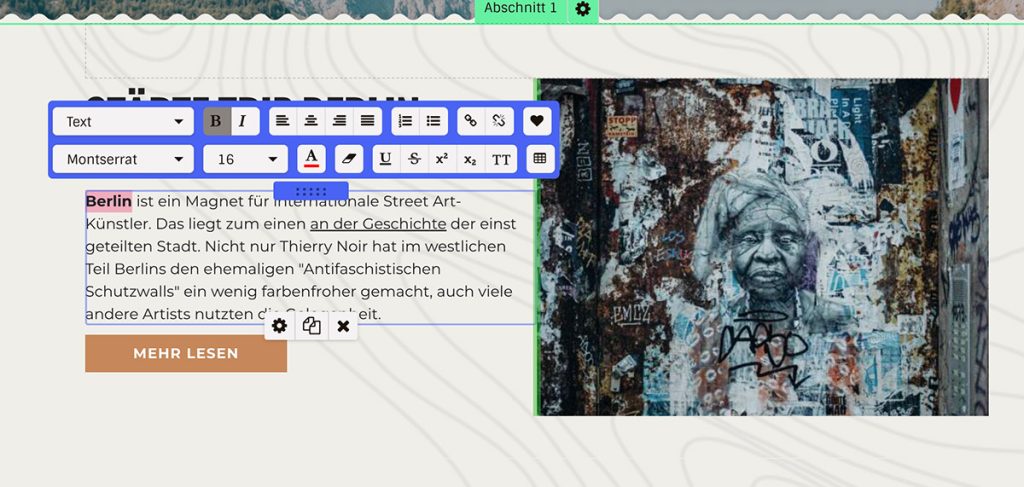Click the MEHR LESEN button

coord(186,353)
